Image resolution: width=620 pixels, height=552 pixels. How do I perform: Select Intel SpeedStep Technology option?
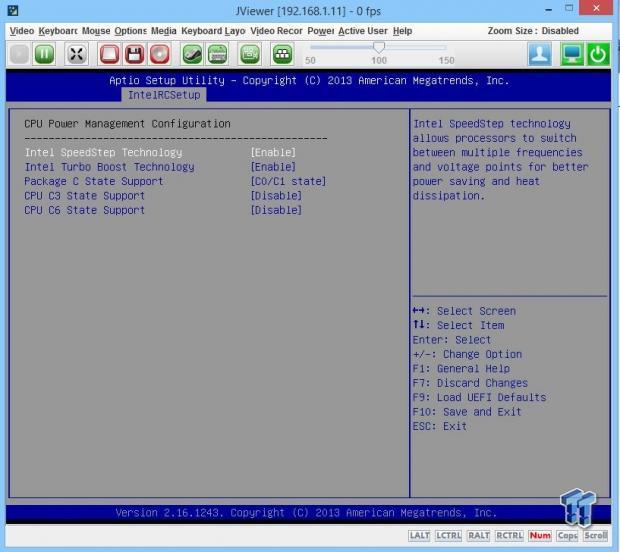[104, 153]
